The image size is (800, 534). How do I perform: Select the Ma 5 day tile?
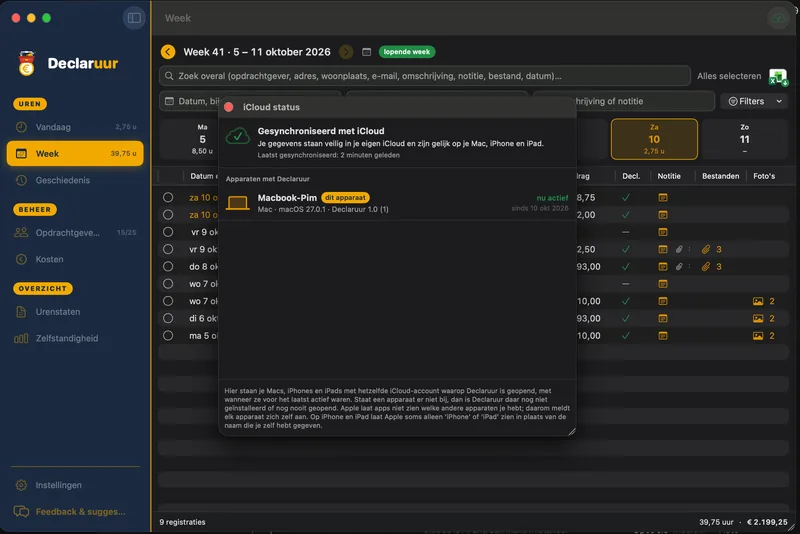(x=189, y=139)
